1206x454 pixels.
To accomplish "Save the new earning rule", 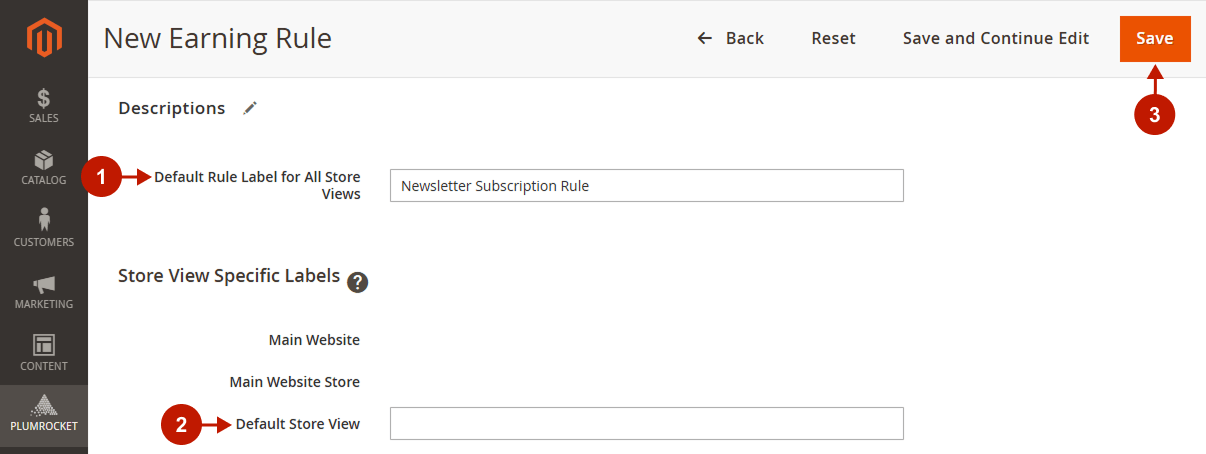I will click(1154, 39).
